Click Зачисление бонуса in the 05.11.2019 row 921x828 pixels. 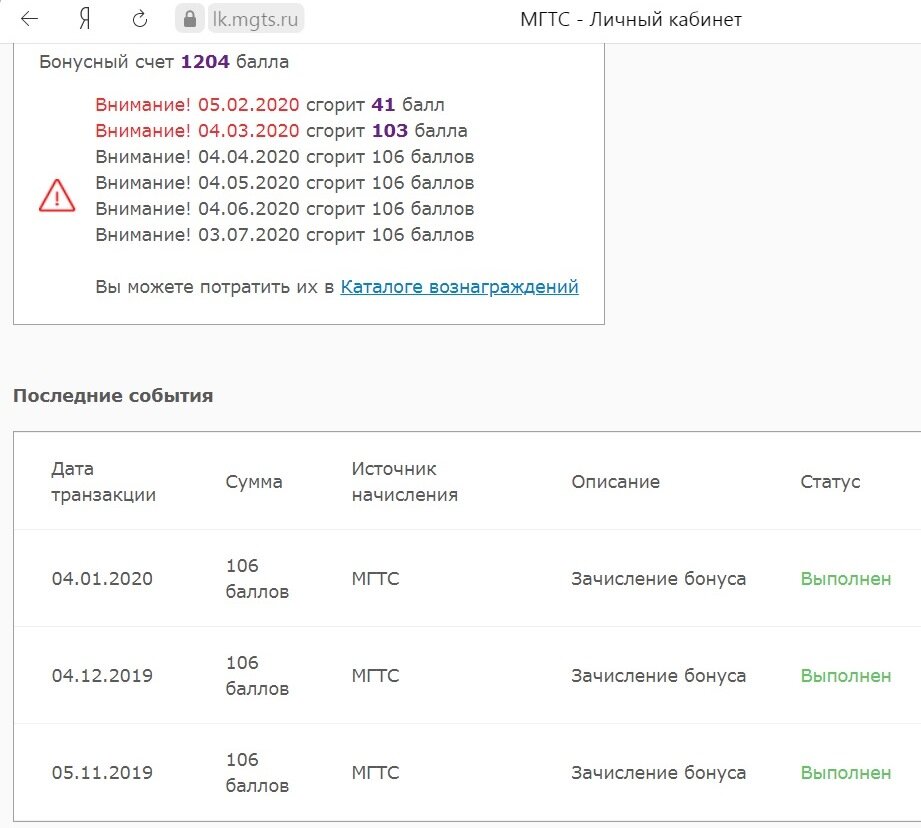(x=658, y=773)
